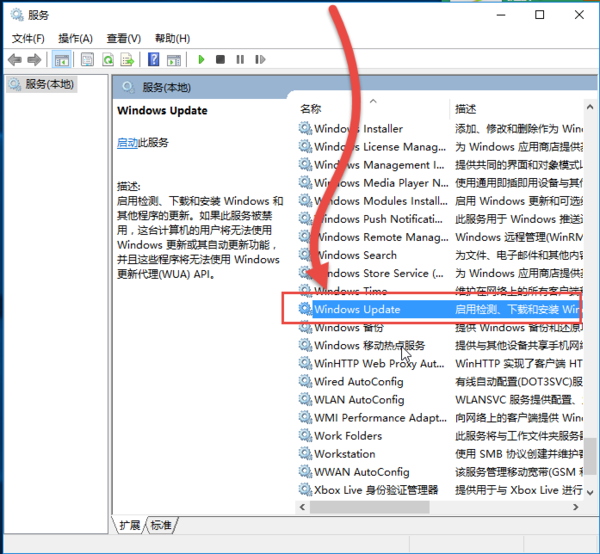Click horizontal scrollbar right arrow
Screen dimensions: 600x554
click(576, 507)
